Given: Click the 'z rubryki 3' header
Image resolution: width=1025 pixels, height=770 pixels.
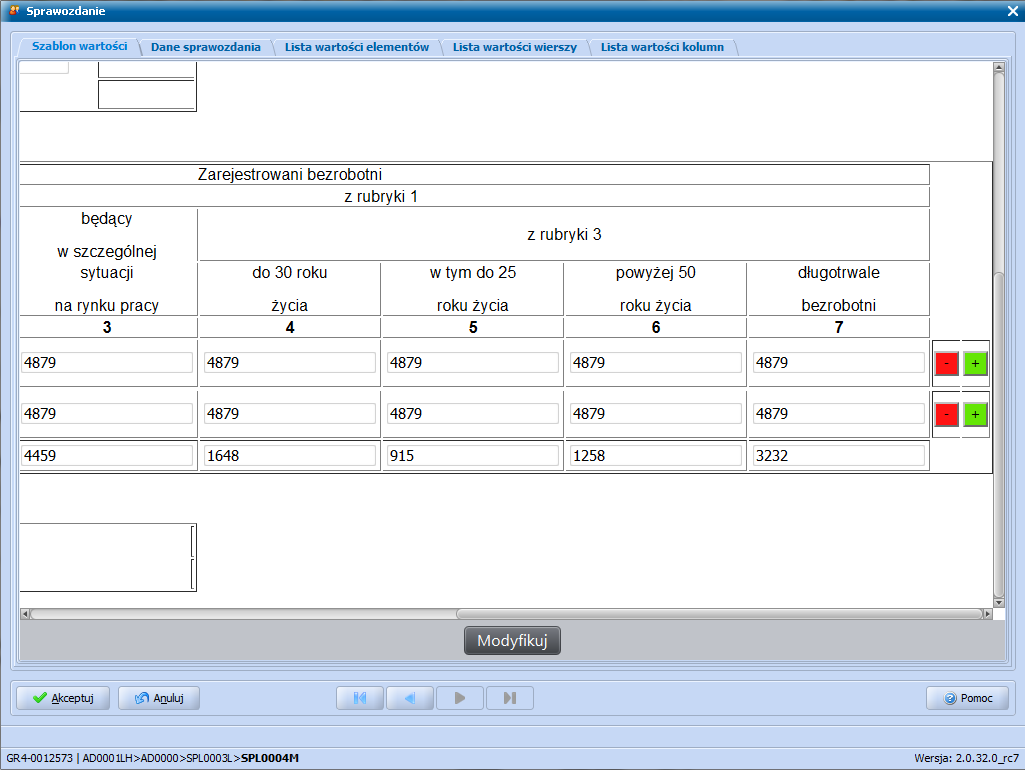Looking at the screenshot, I should tap(564, 235).
